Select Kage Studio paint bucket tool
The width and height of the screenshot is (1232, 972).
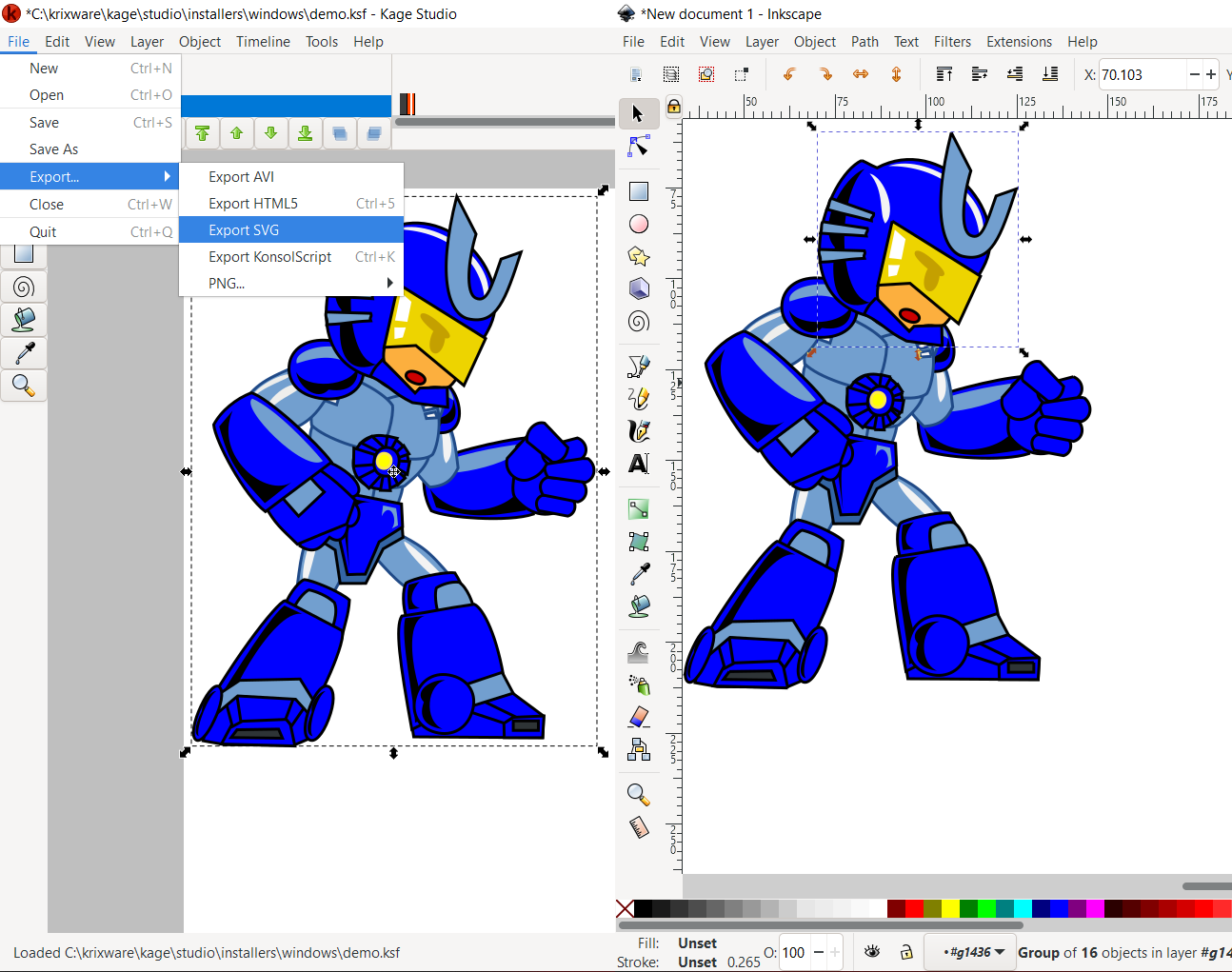click(x=24, y=320)
